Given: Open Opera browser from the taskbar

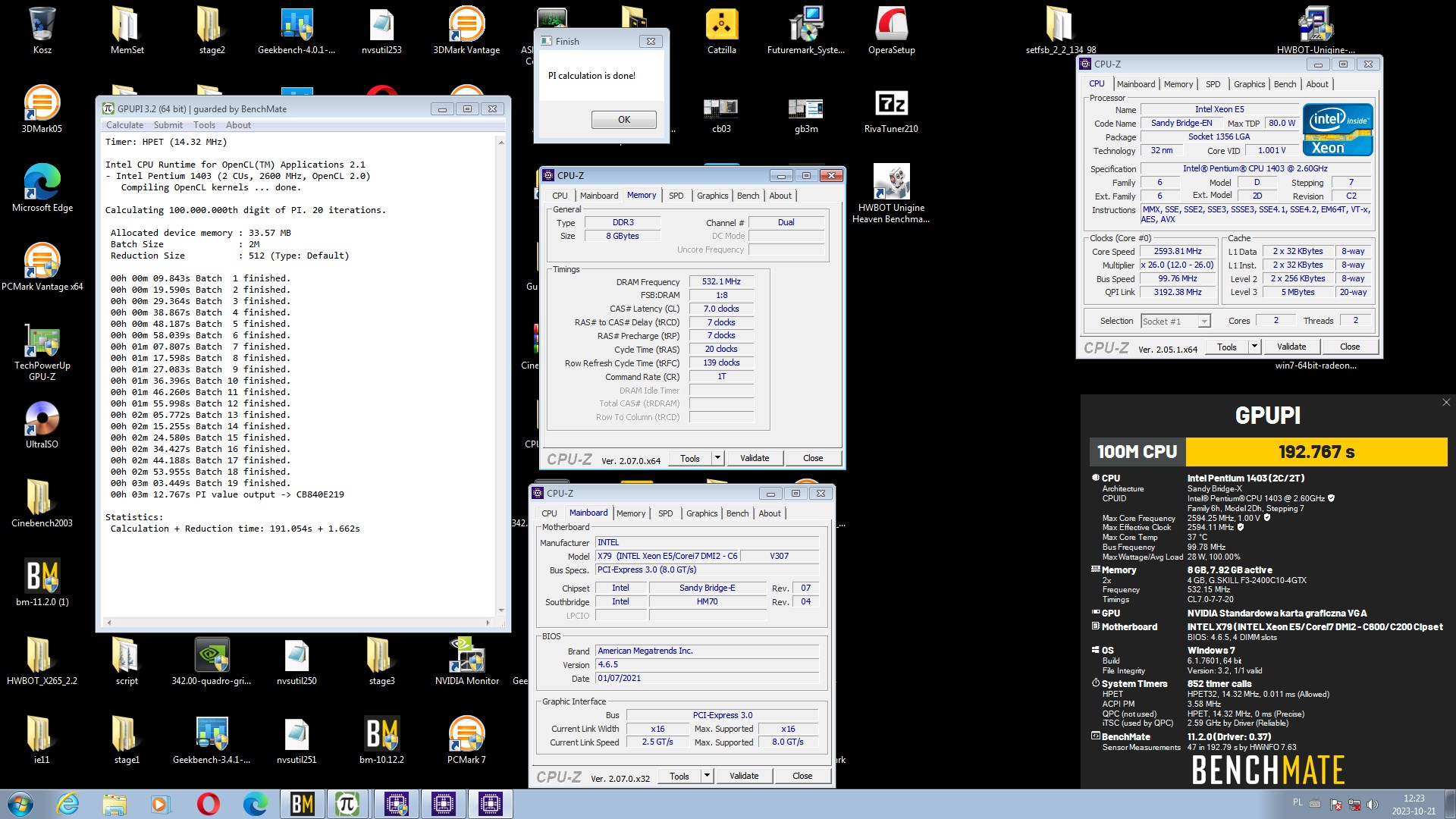Looking at the screenshot, I should tap(208, 804).
